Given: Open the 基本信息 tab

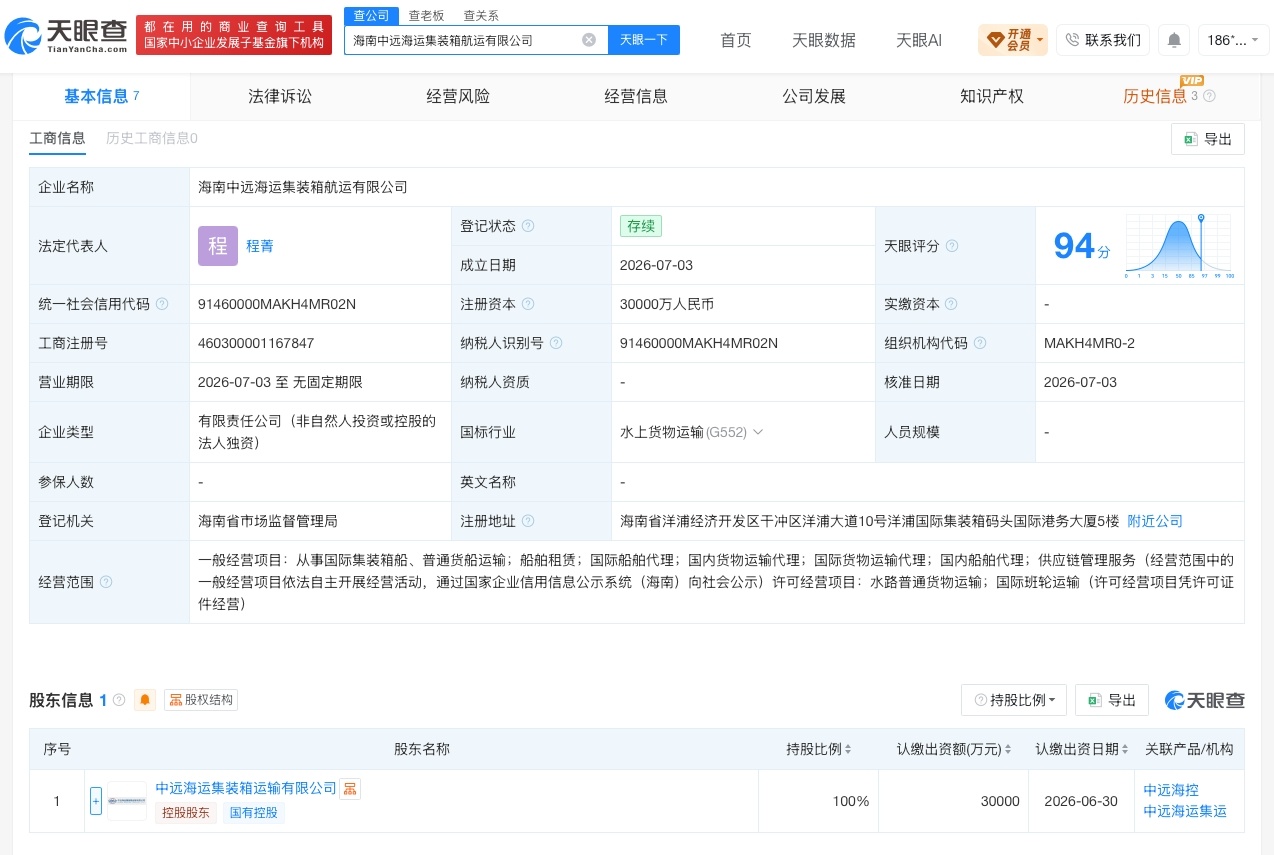Looking at the screenshot, I should click(101, 96).
